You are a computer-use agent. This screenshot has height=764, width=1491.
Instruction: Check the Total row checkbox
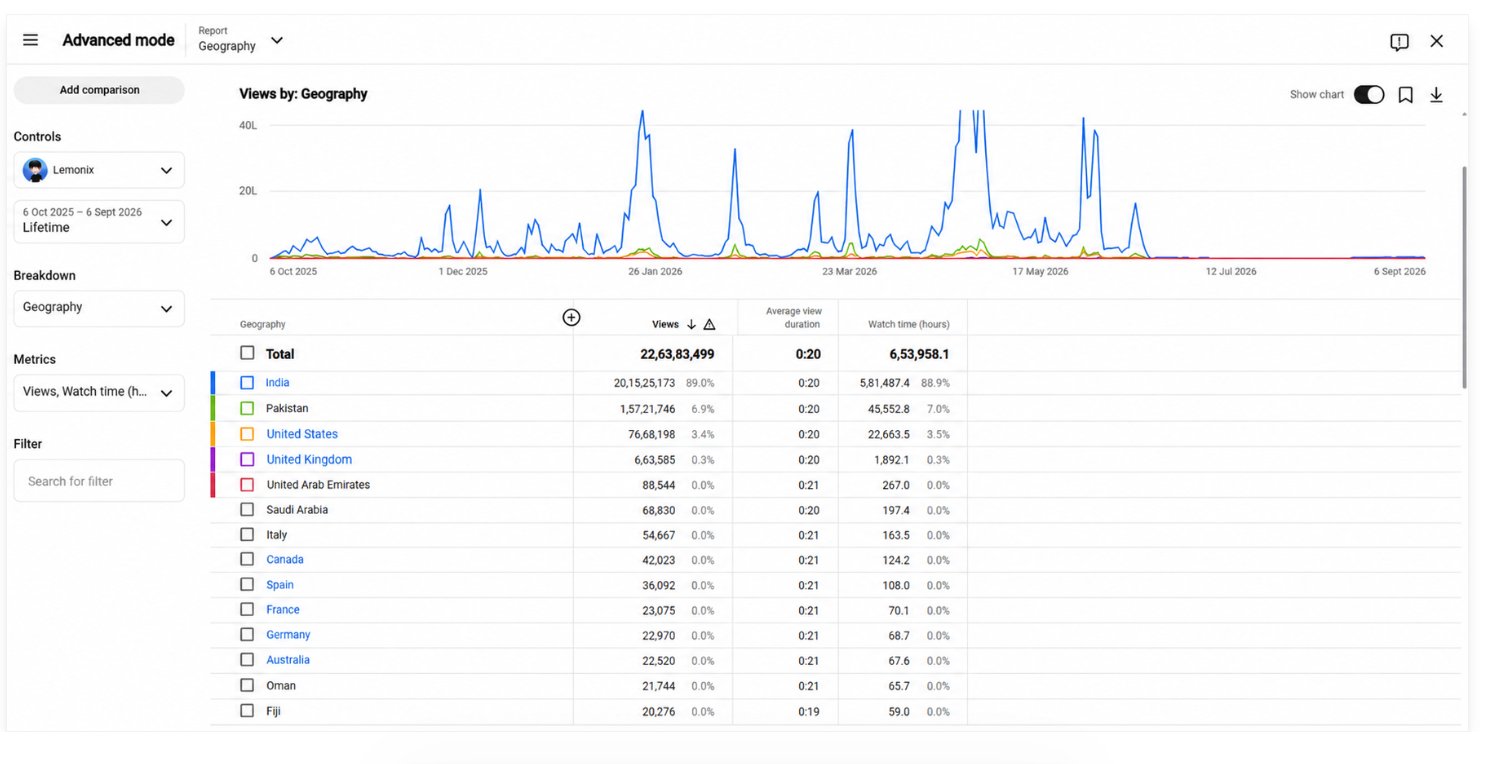[x=247, y=353]
